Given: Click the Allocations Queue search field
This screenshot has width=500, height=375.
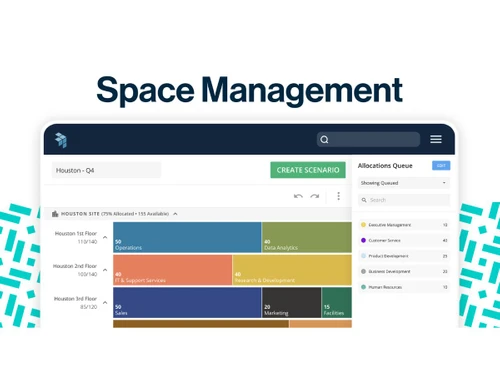Looking at the screenshot, I should 404,200.
